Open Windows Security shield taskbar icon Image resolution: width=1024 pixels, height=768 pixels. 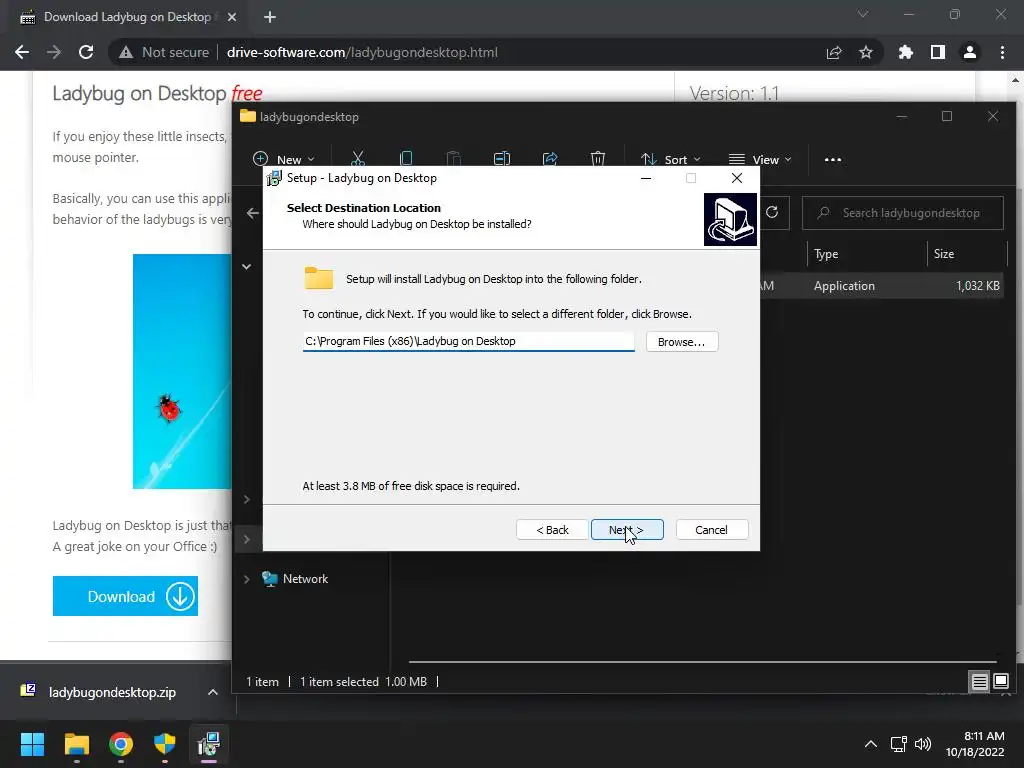pos(165,744)
